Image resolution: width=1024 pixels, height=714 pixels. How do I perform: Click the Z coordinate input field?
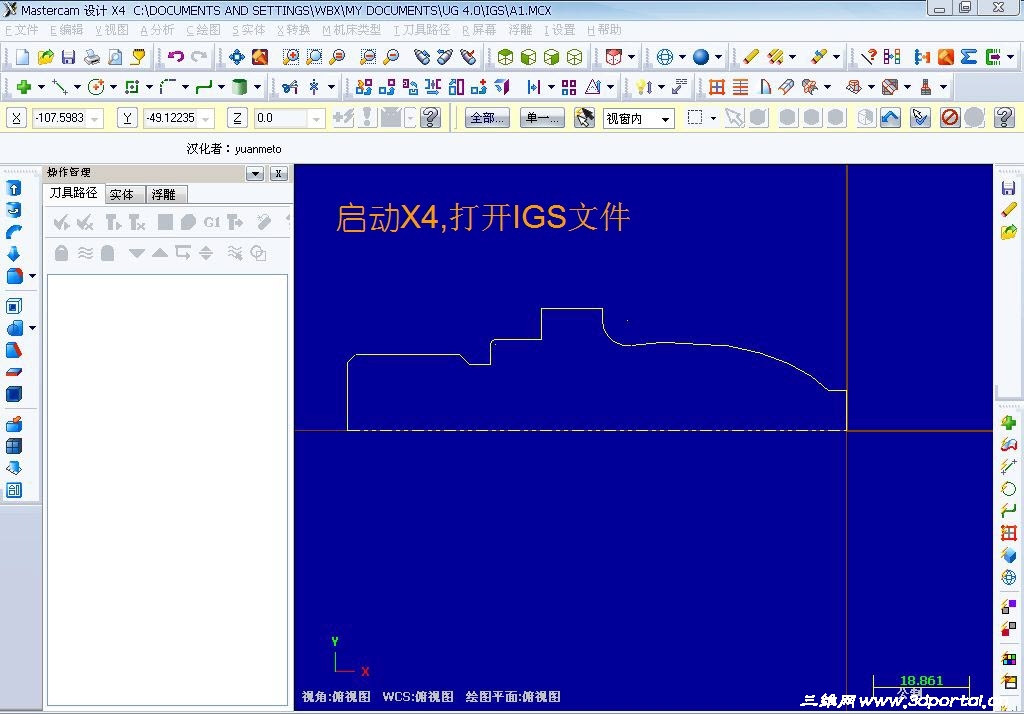[289, 118]
